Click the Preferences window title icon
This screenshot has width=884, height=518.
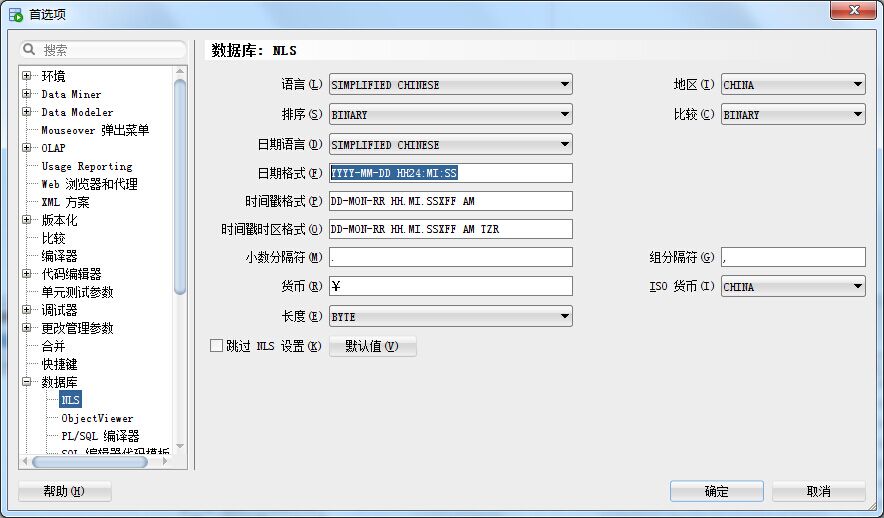tap(16, 14)
